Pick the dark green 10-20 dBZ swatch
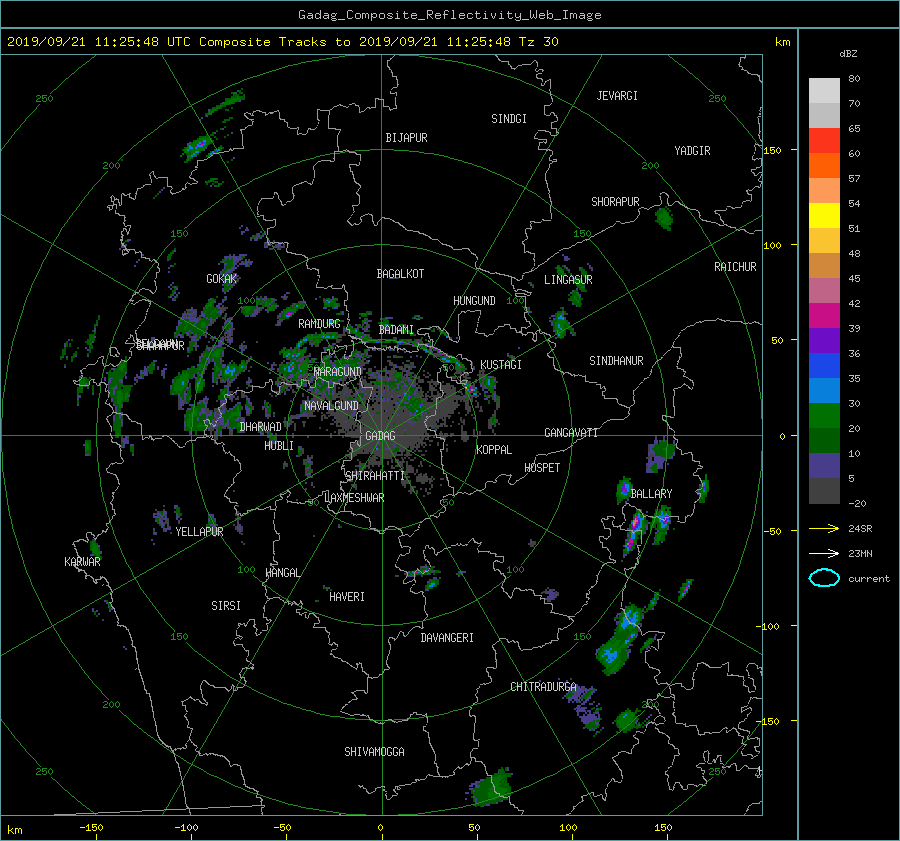 point(824,440)
